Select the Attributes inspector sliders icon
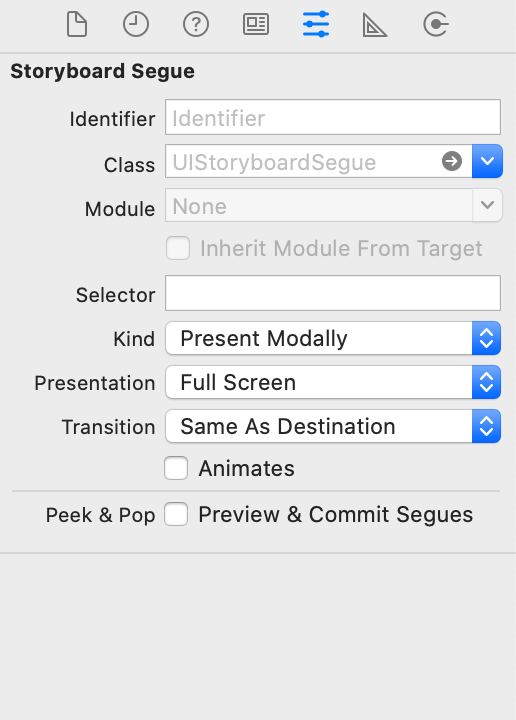516x720 pixels. pyautogui.click(x=316, y=24)
